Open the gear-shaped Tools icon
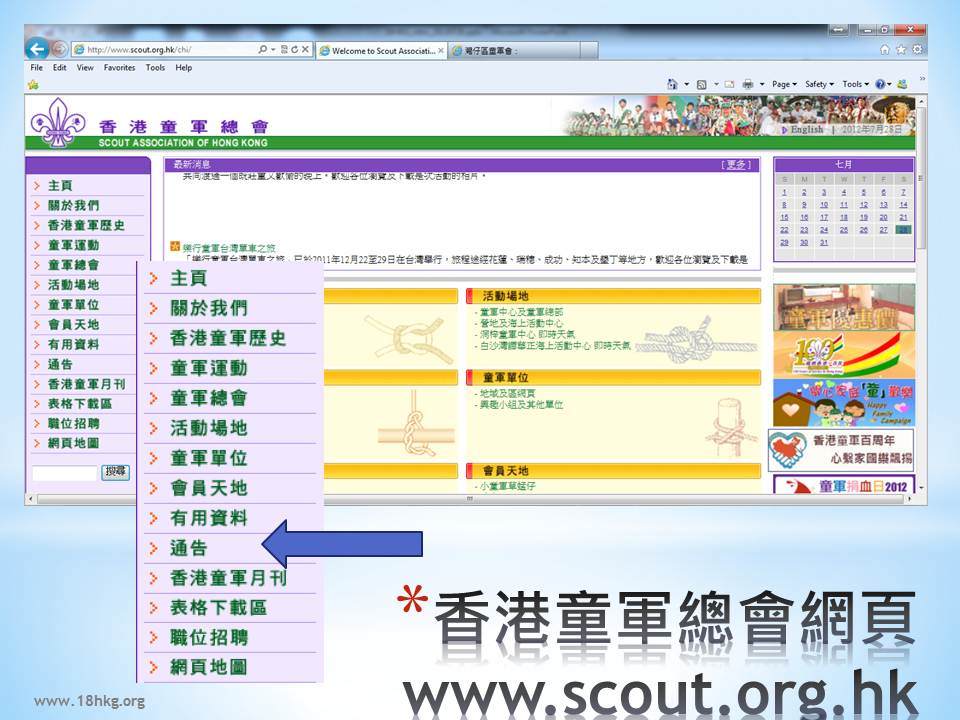This screenshot has width=960, height=720. [917, 50]
